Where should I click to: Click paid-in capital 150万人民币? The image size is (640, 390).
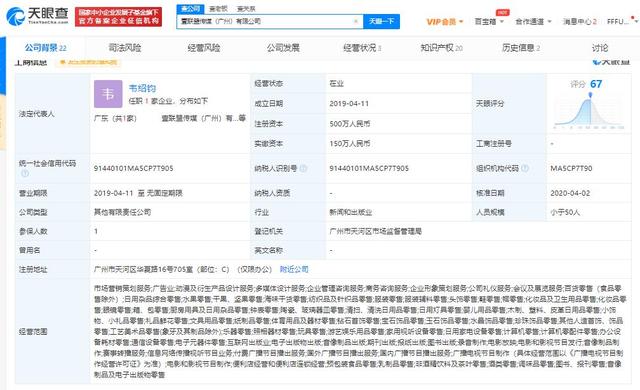[x=350, y=144]
